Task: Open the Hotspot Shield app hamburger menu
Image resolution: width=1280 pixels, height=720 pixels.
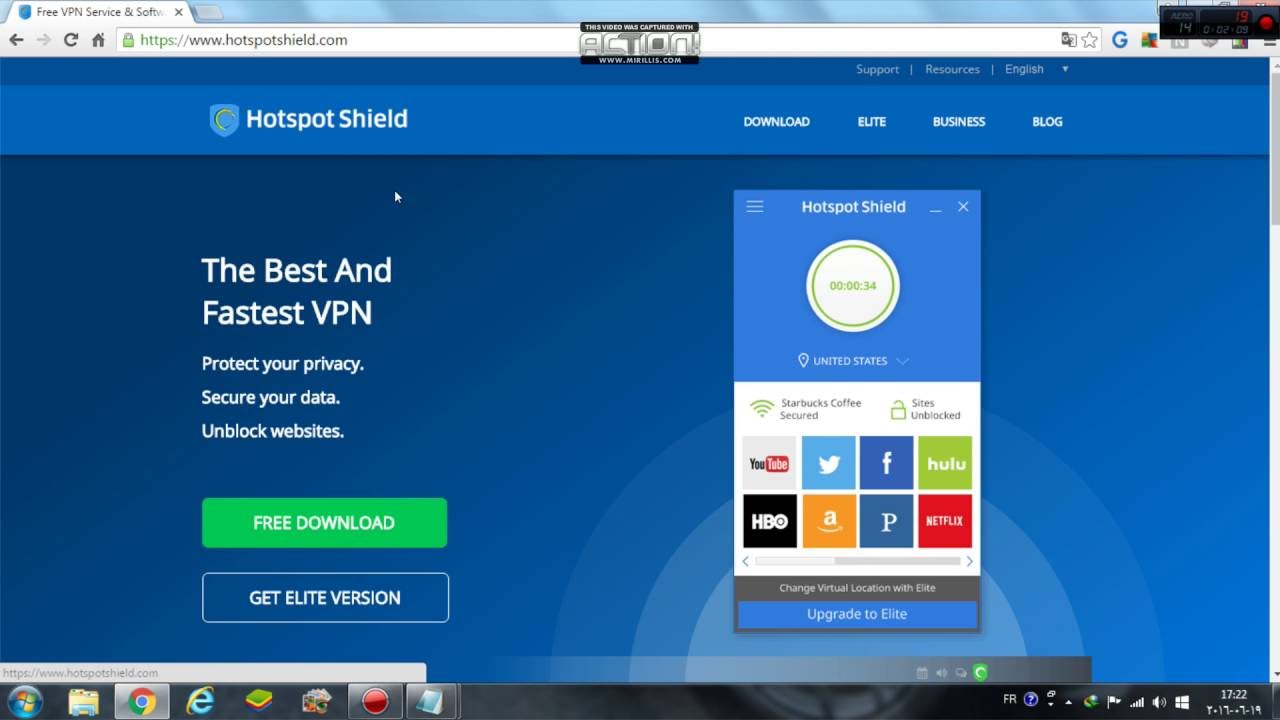Action: [755, 206]
